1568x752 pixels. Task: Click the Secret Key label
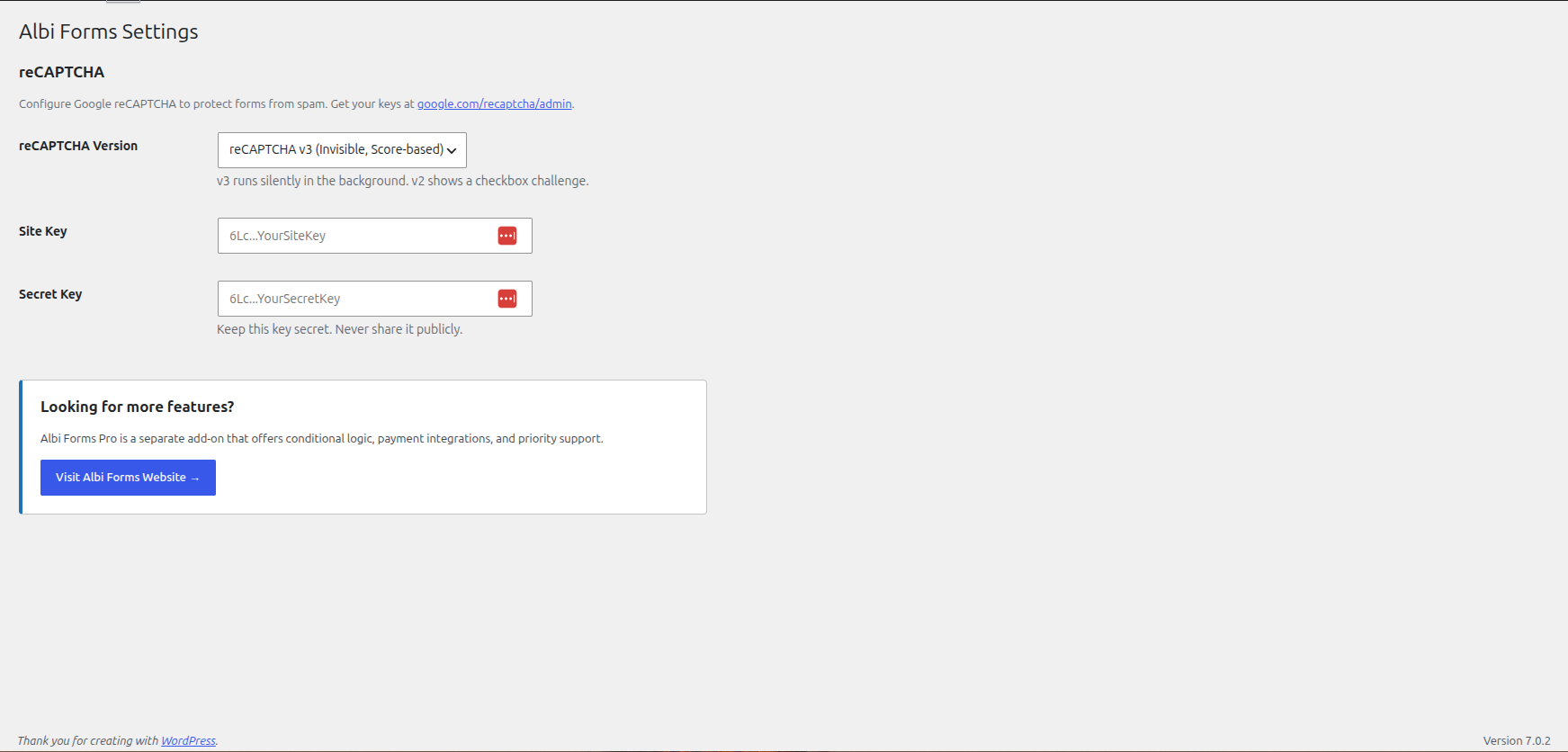point(50,294)
